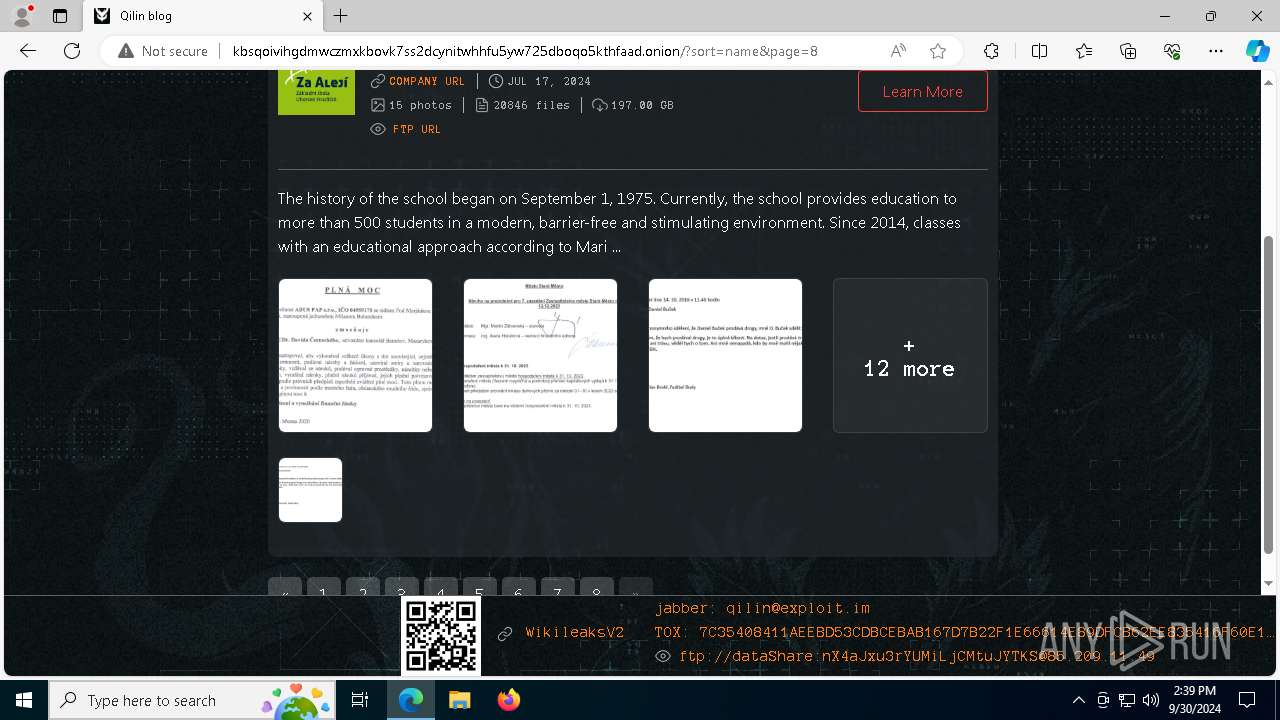Click the Learn More button

coord(922,91)
